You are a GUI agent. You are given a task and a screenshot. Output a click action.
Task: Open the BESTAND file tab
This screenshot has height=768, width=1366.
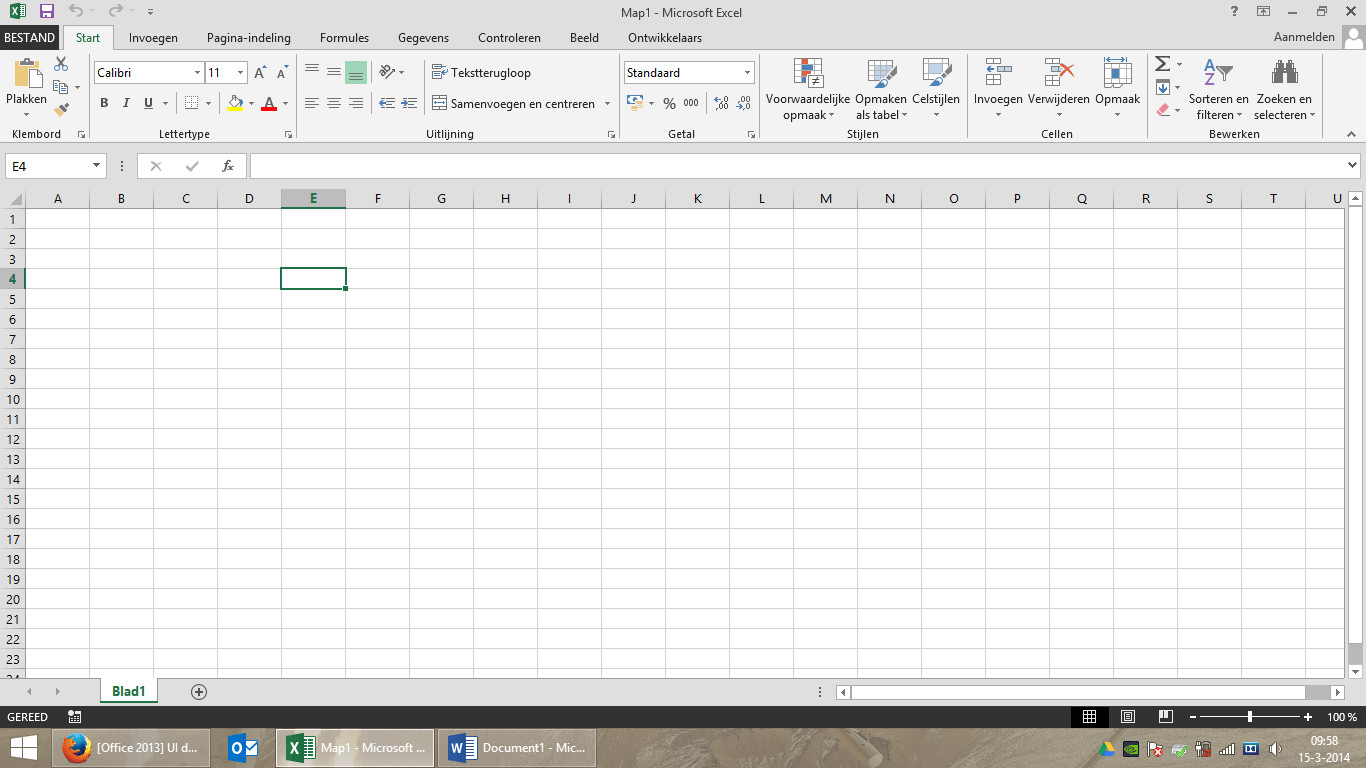[x=30, y=38]
